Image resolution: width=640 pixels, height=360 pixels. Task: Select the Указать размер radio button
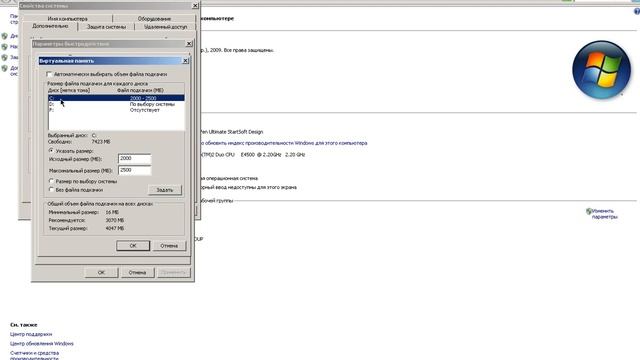(x=51, y=151)
